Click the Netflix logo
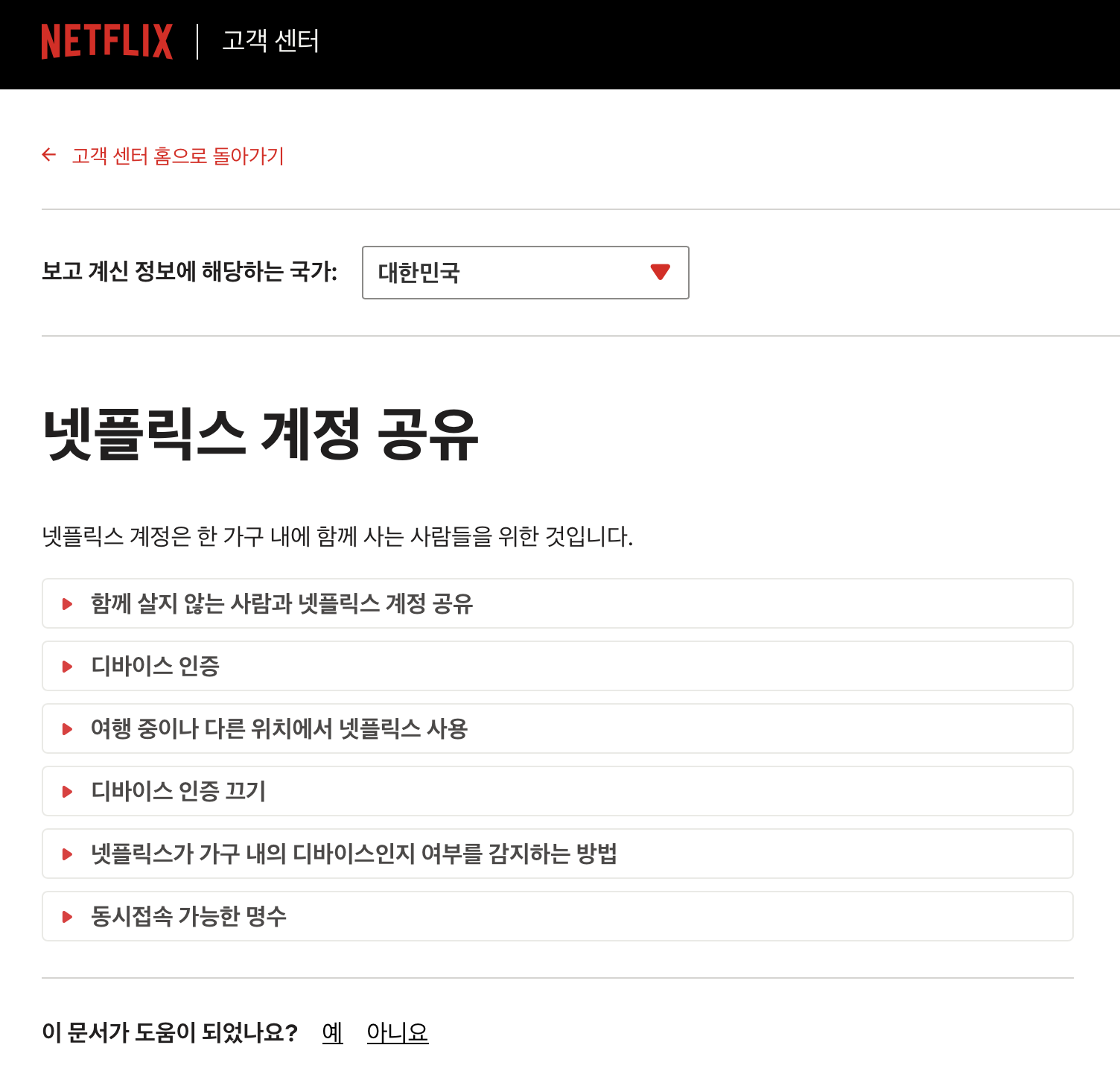The image size is (1120, 1080). tap(106, 42)
